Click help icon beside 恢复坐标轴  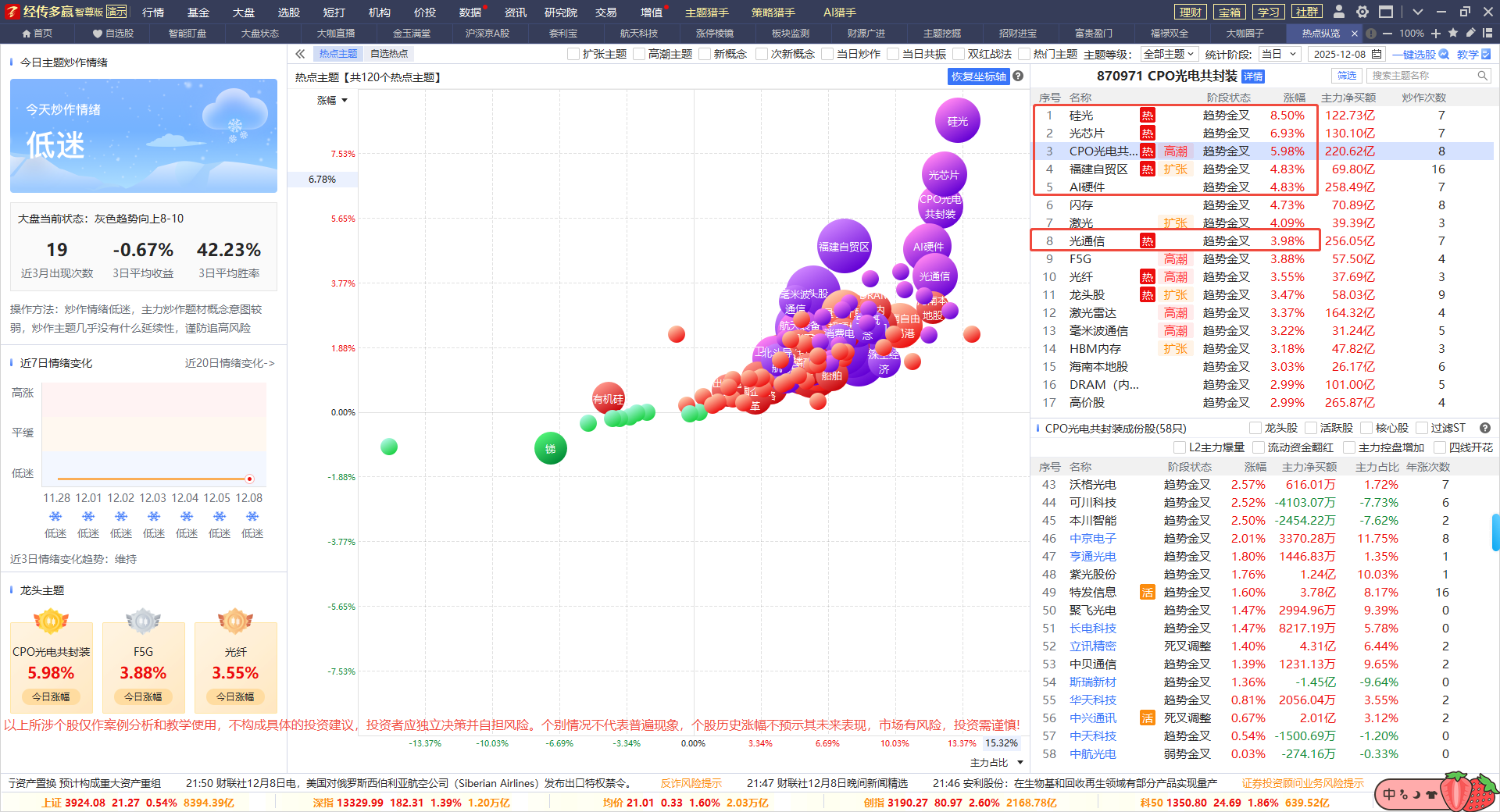[1018, 77]
